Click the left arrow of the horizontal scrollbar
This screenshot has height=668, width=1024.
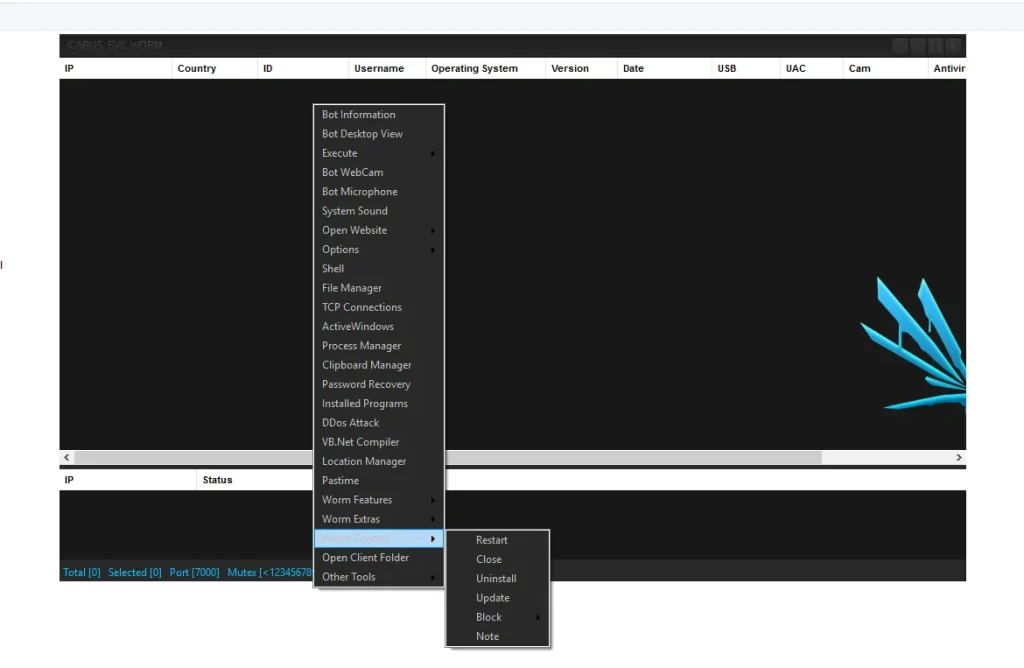(67, 457)
